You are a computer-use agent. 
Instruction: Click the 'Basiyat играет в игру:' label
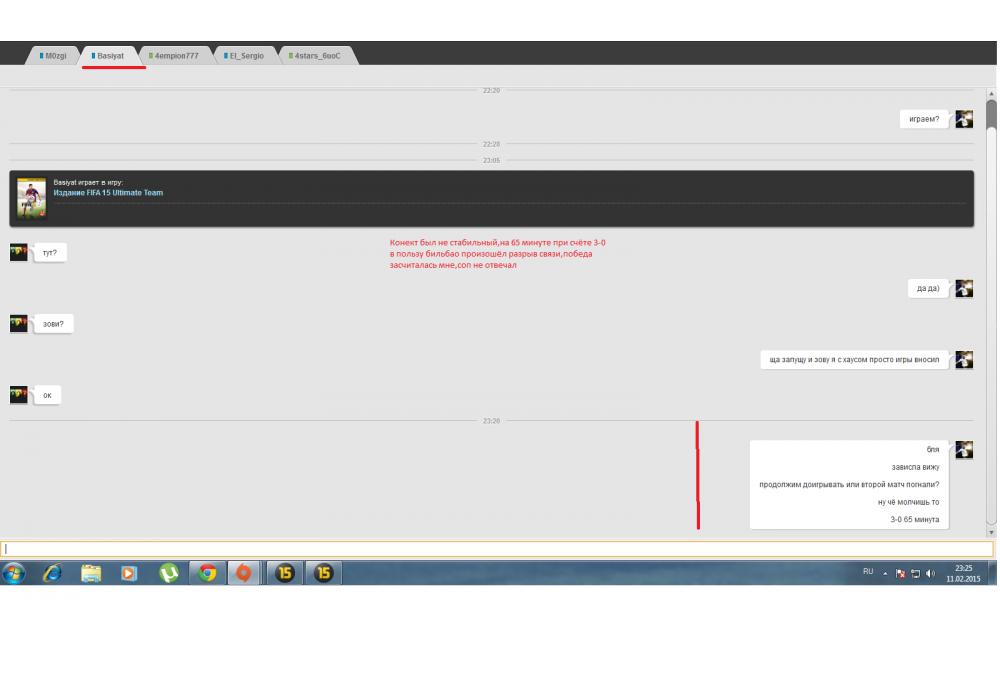[x=88, y=182]
